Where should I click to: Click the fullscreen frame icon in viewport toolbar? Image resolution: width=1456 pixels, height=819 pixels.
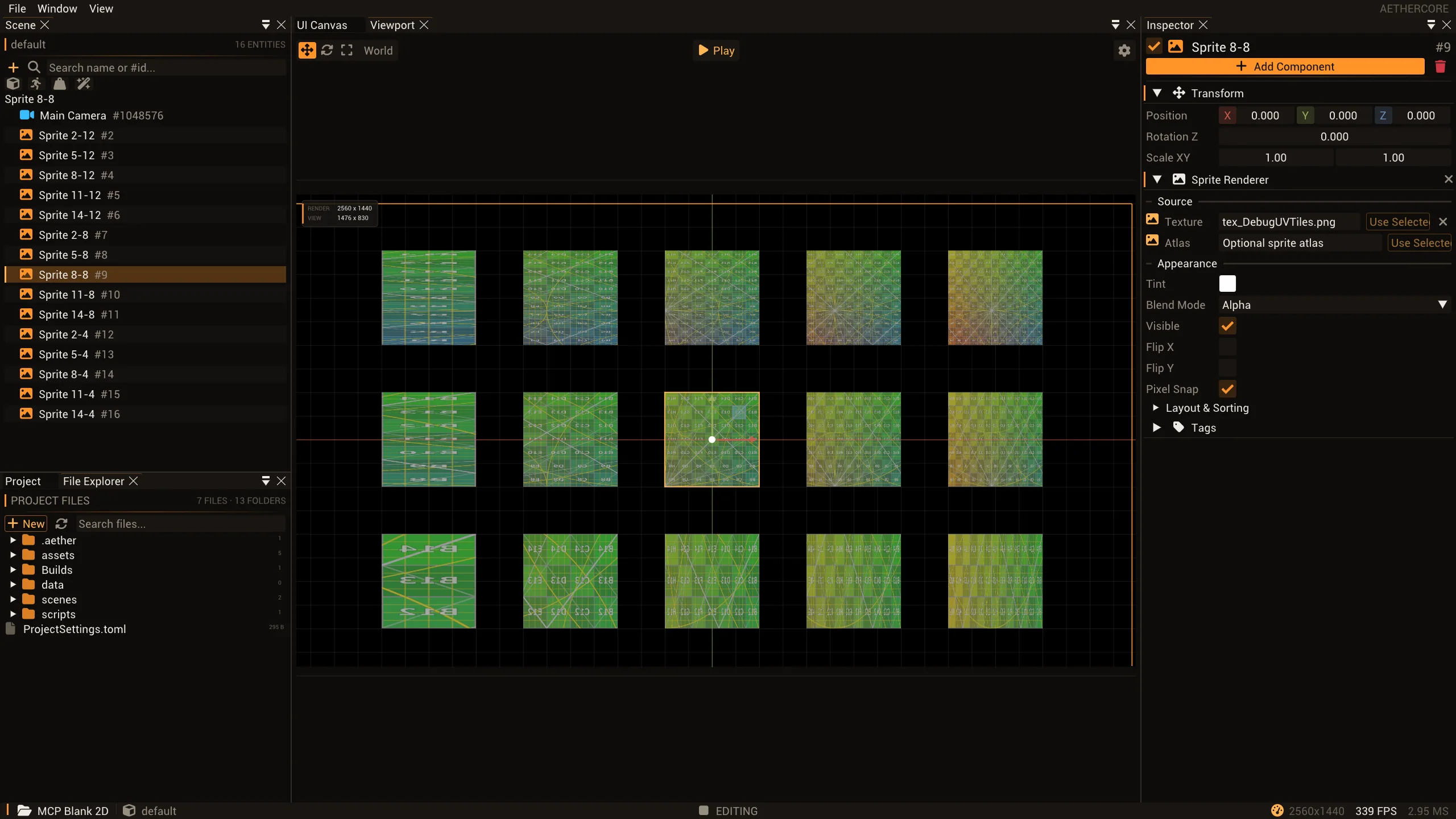click(x=347, y=50)
